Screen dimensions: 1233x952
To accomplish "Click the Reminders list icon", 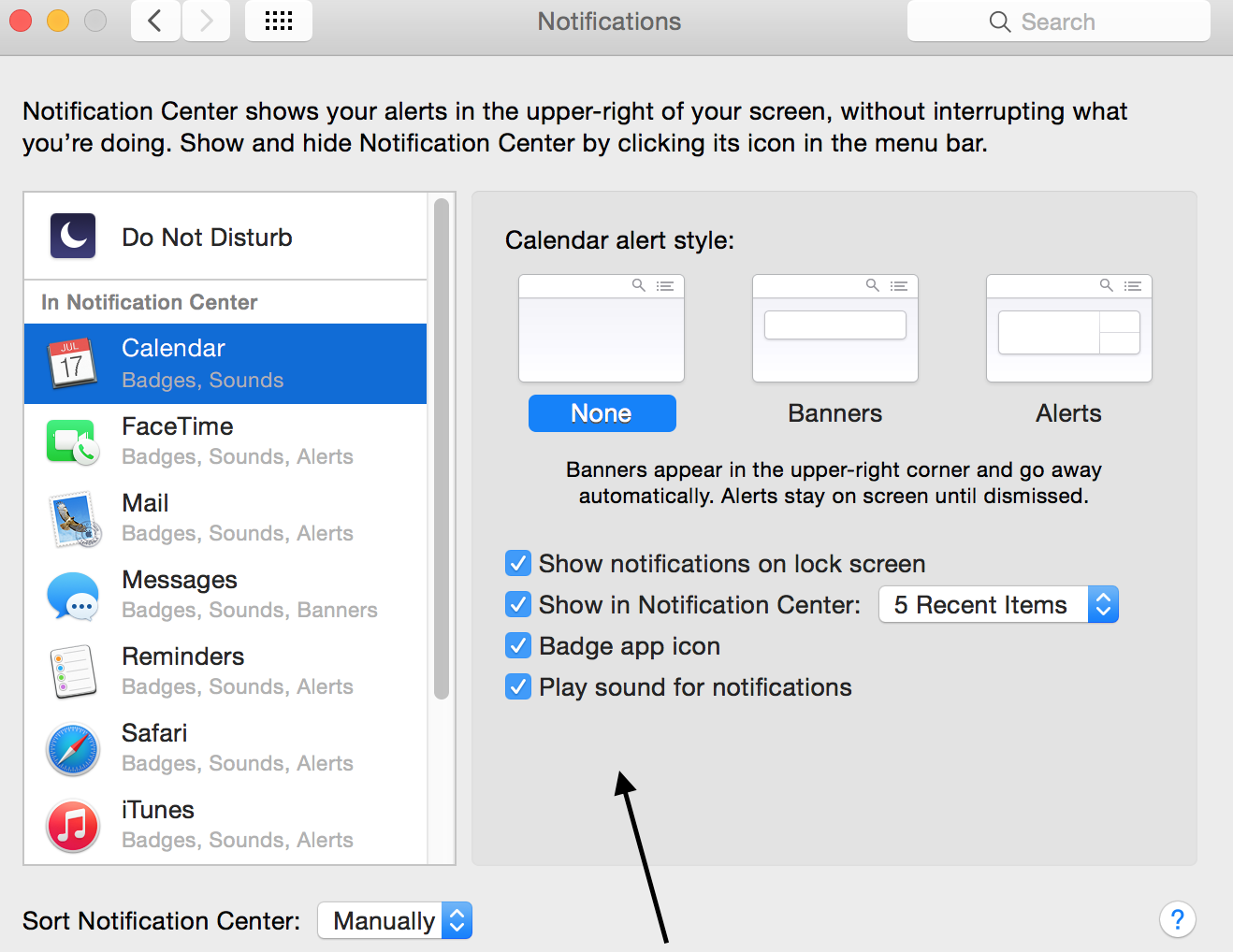I will (73, 671).
